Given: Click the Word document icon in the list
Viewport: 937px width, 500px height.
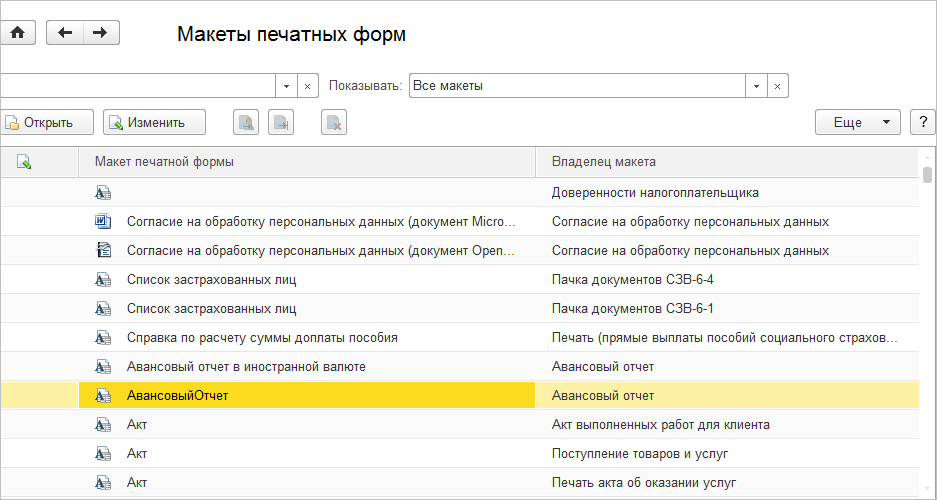Looking at the screenshot, I should coord(103,222).
